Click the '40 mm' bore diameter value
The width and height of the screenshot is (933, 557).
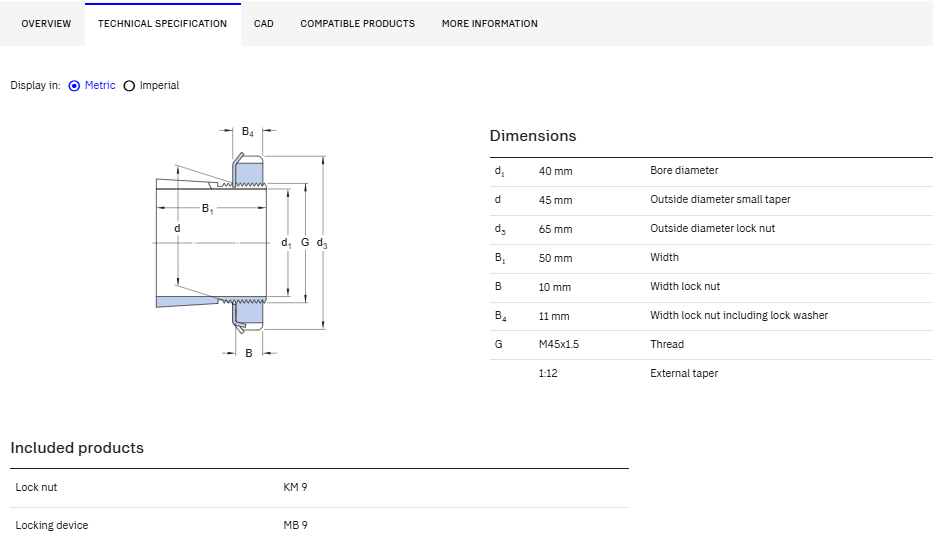point(555,171)
